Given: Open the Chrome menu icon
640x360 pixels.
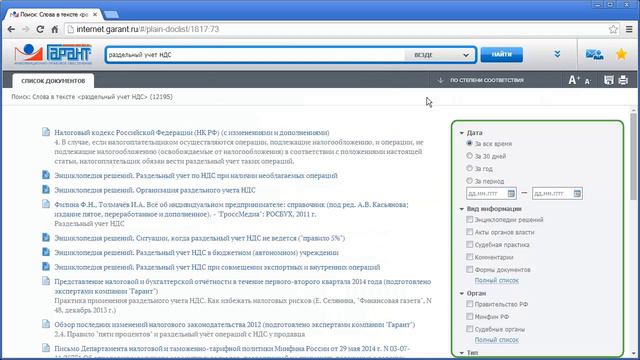Looking at the screenshot, I should point(629,29).
